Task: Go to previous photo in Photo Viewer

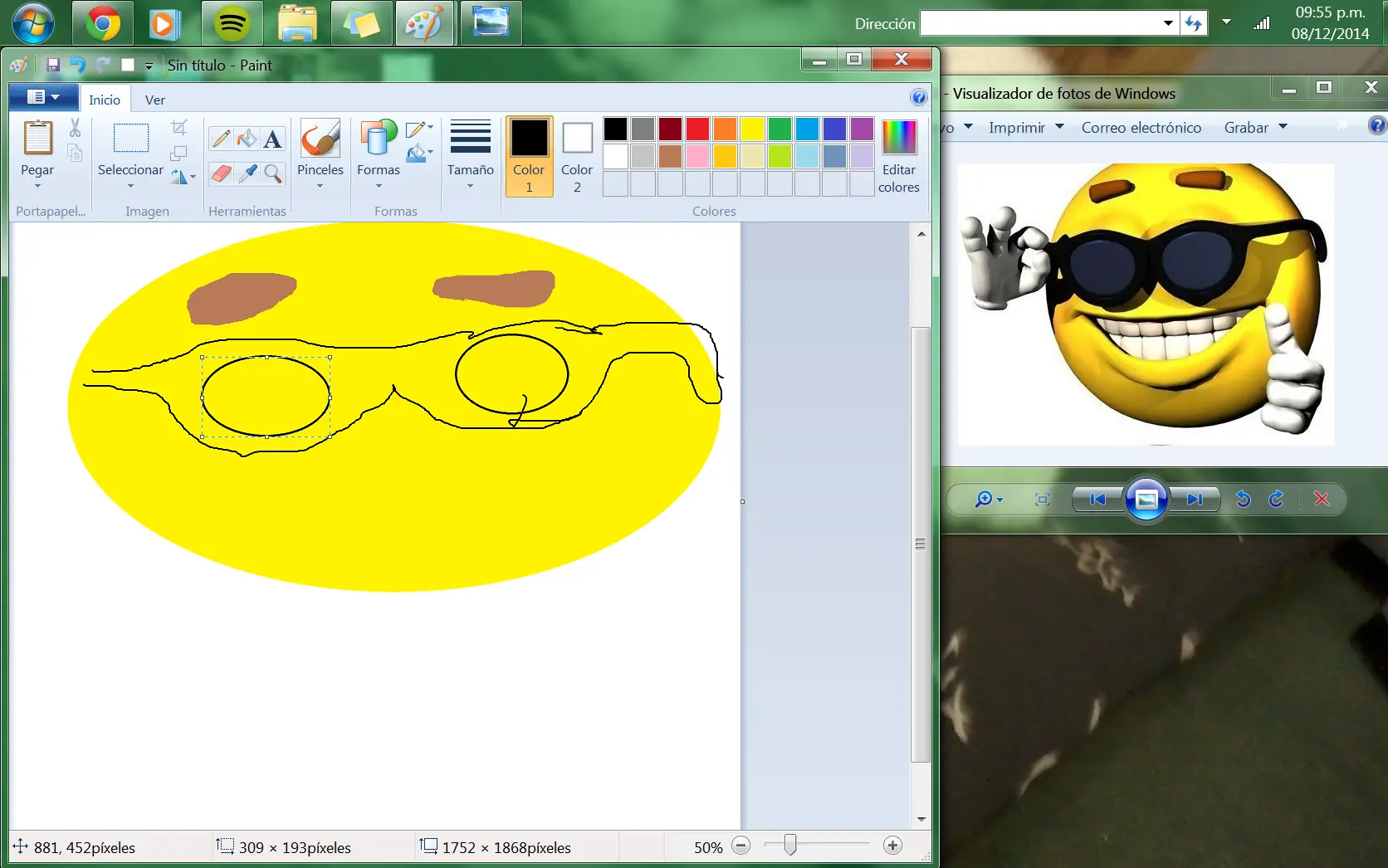Action: (x=1097, y=499)
